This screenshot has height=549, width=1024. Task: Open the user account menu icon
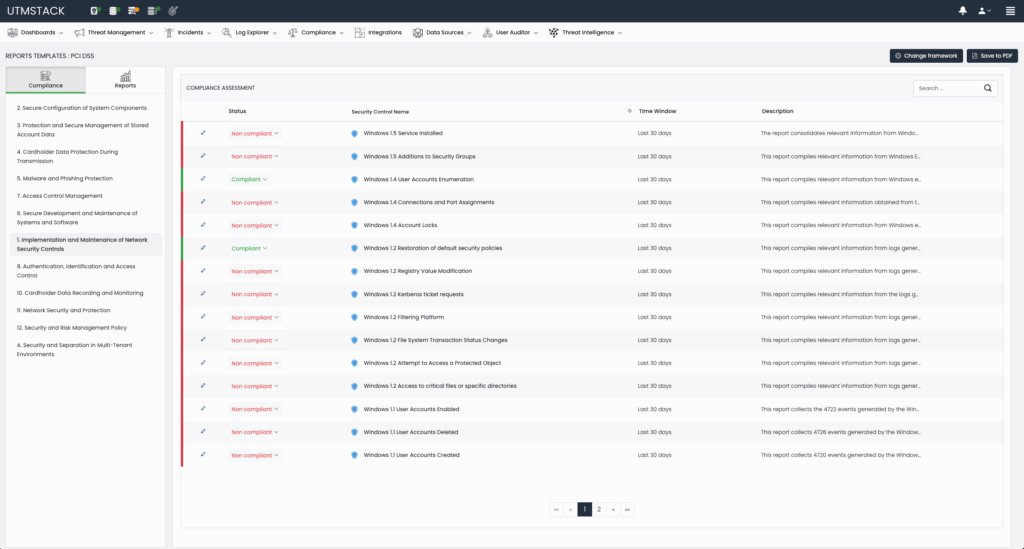(x=985, y=11)
